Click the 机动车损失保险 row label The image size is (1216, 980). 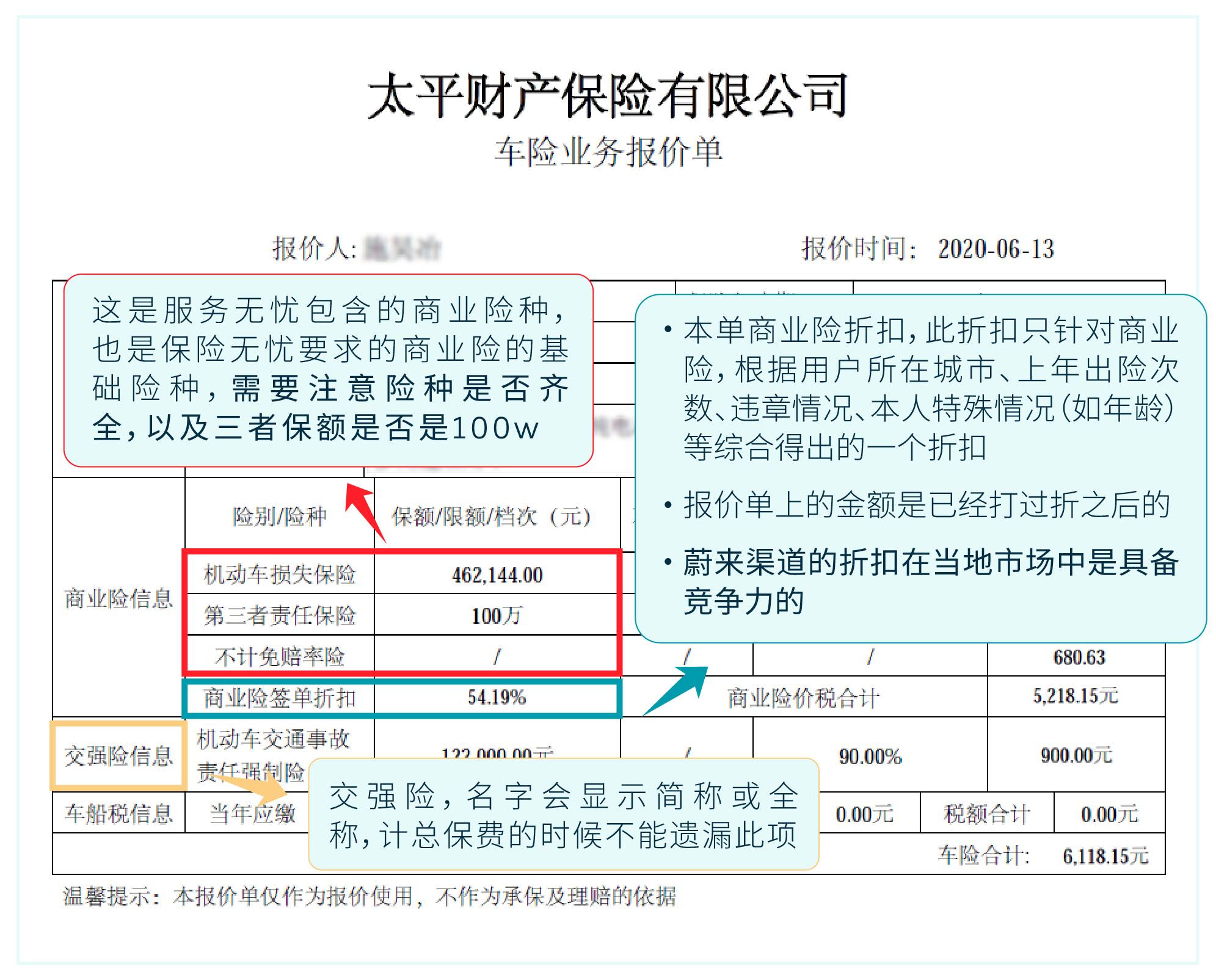coord(280,575)
